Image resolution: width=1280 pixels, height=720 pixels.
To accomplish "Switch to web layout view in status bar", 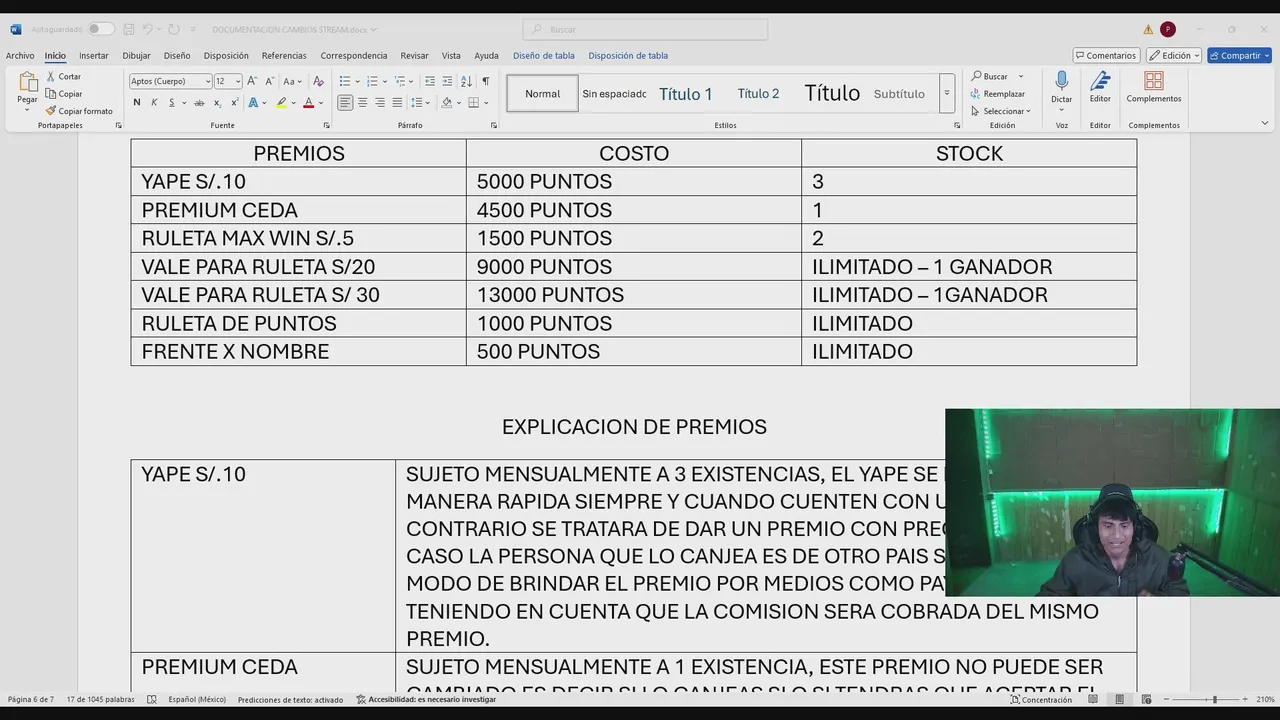I will point(1146,700).
